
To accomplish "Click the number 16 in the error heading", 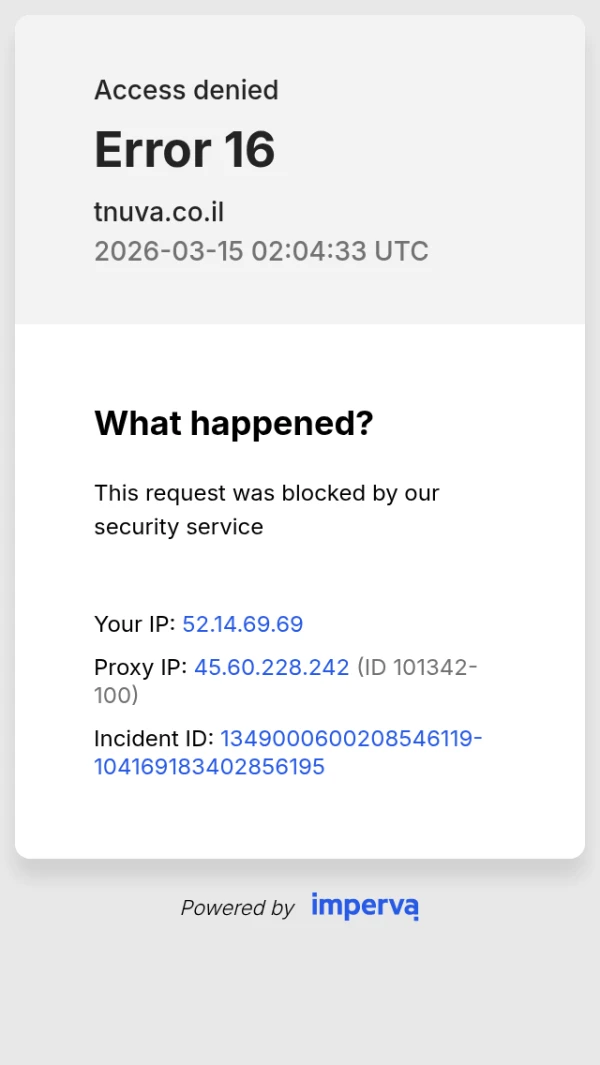I will (249, 150).
